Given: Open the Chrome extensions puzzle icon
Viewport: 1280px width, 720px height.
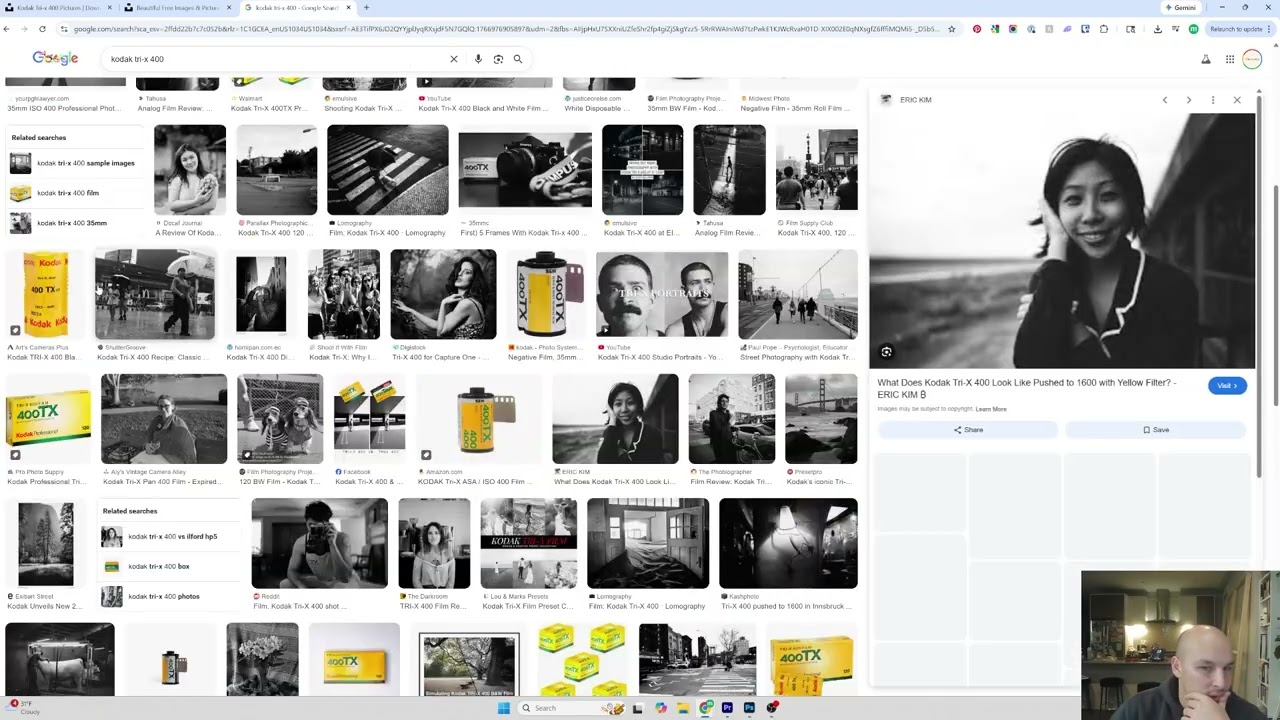Looking at the screenshot, I should click(1103, 29).
